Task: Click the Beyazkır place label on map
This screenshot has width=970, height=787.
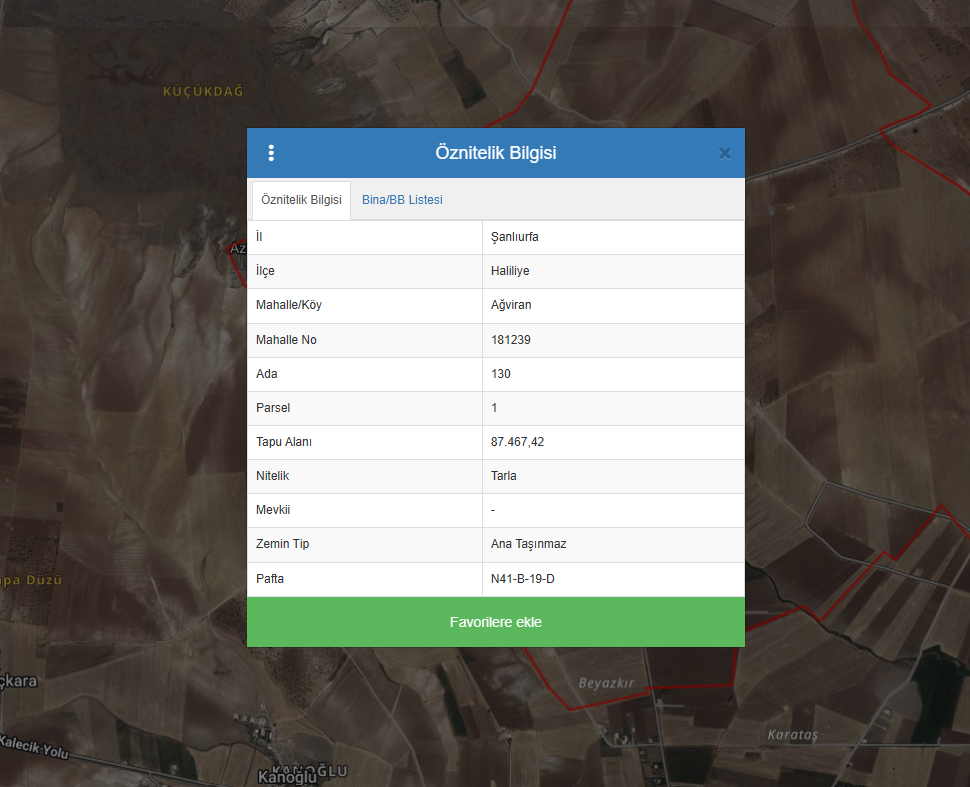Action: pyautogui.click(x=606, y=683)
